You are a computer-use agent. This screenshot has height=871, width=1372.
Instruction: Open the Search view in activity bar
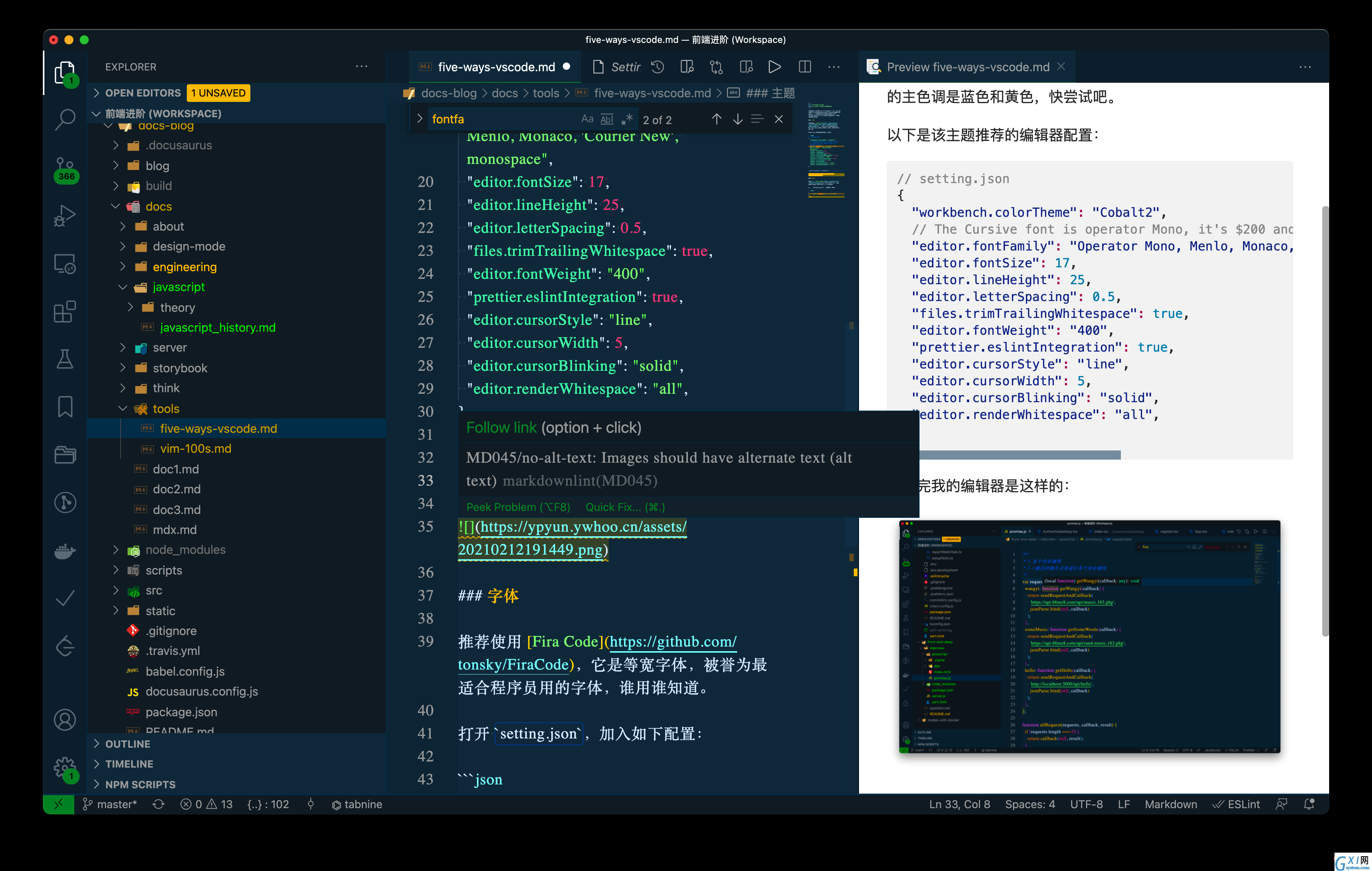(64, 119)
